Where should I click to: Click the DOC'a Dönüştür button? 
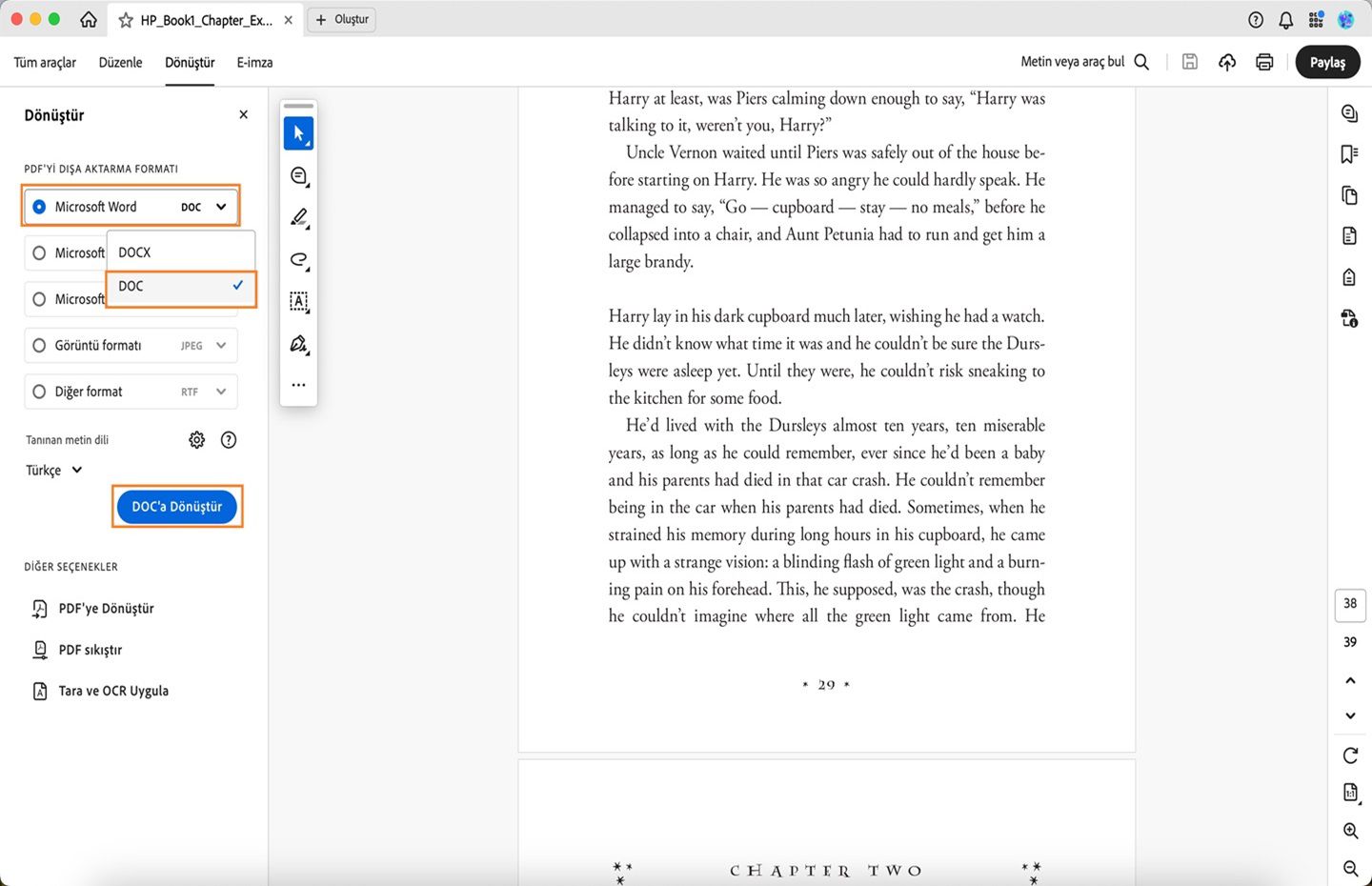pyautogui.click(x=176, y=506)
